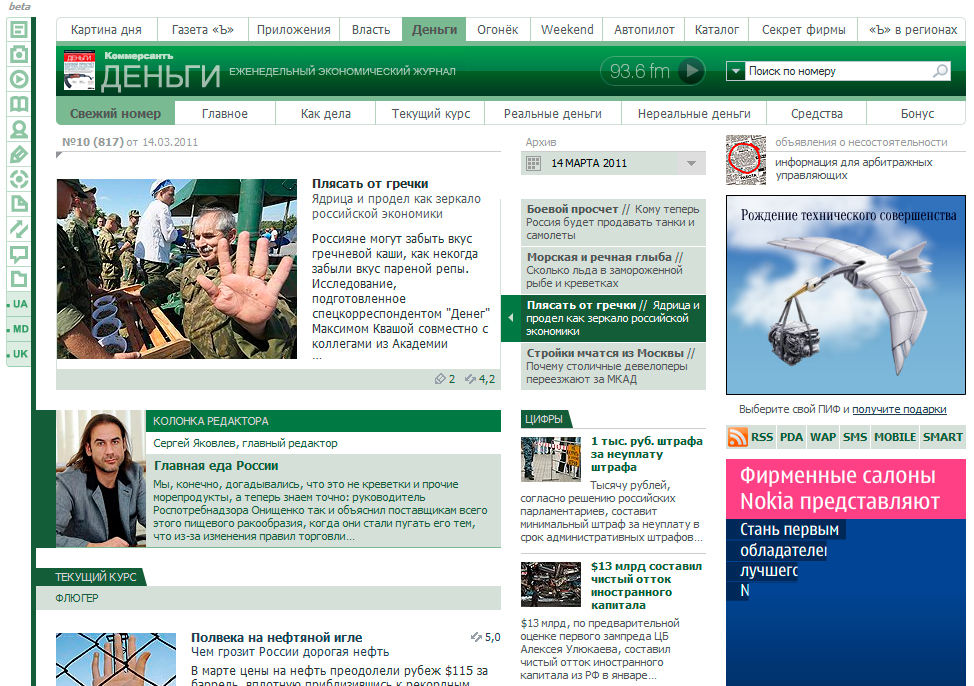Open the WAP version link

(x=822, y=437)
